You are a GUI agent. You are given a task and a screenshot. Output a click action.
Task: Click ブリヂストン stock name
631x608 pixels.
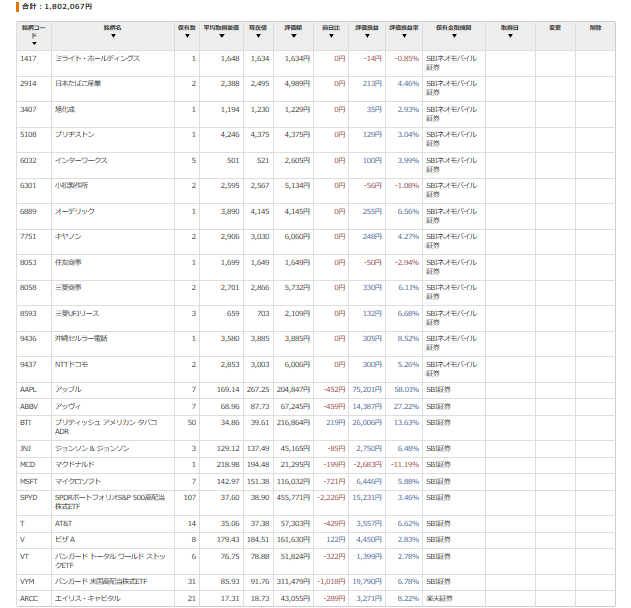tap(74, 134)
